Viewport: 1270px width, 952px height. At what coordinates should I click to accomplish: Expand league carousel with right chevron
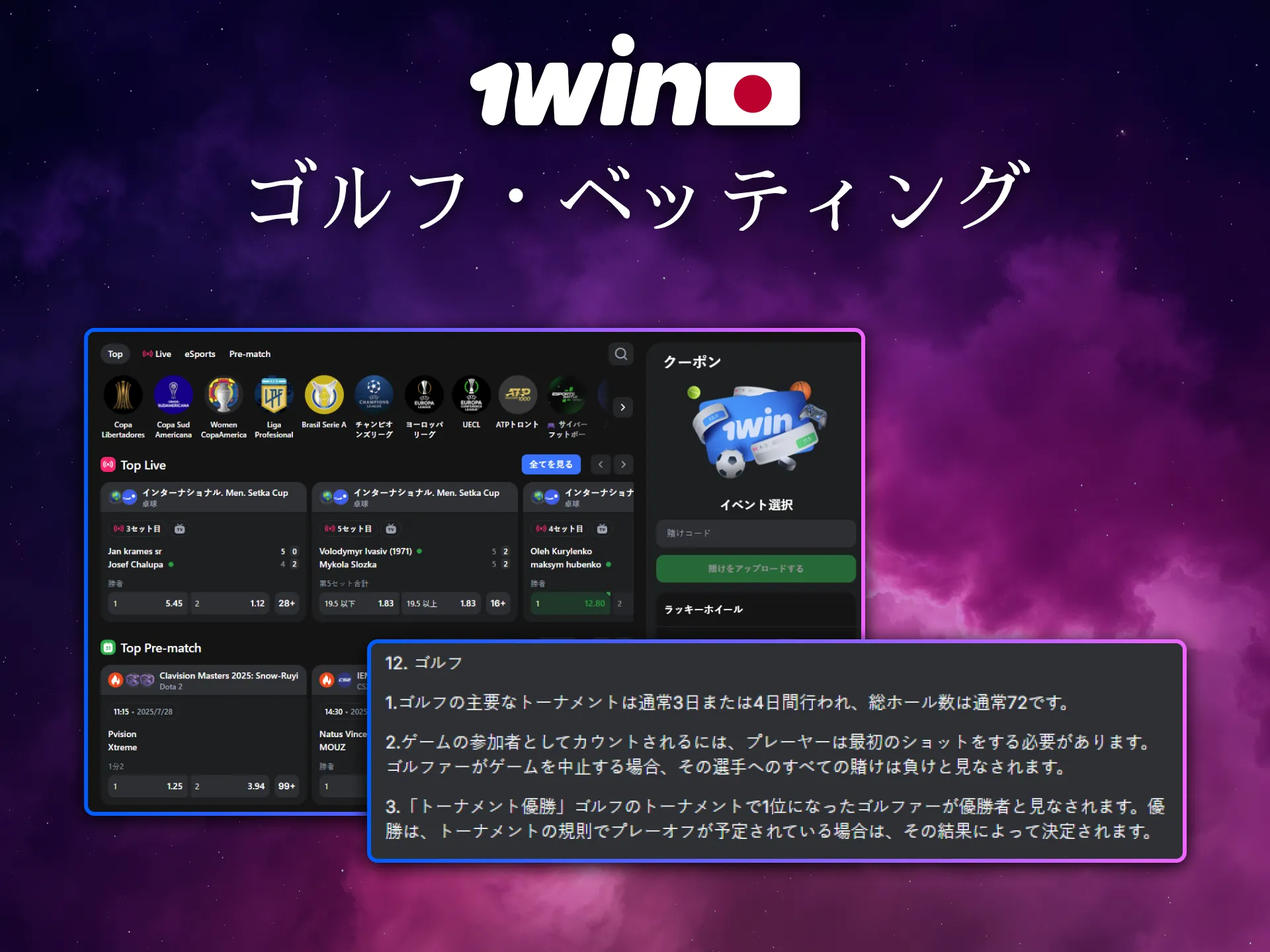pos(622,407)
